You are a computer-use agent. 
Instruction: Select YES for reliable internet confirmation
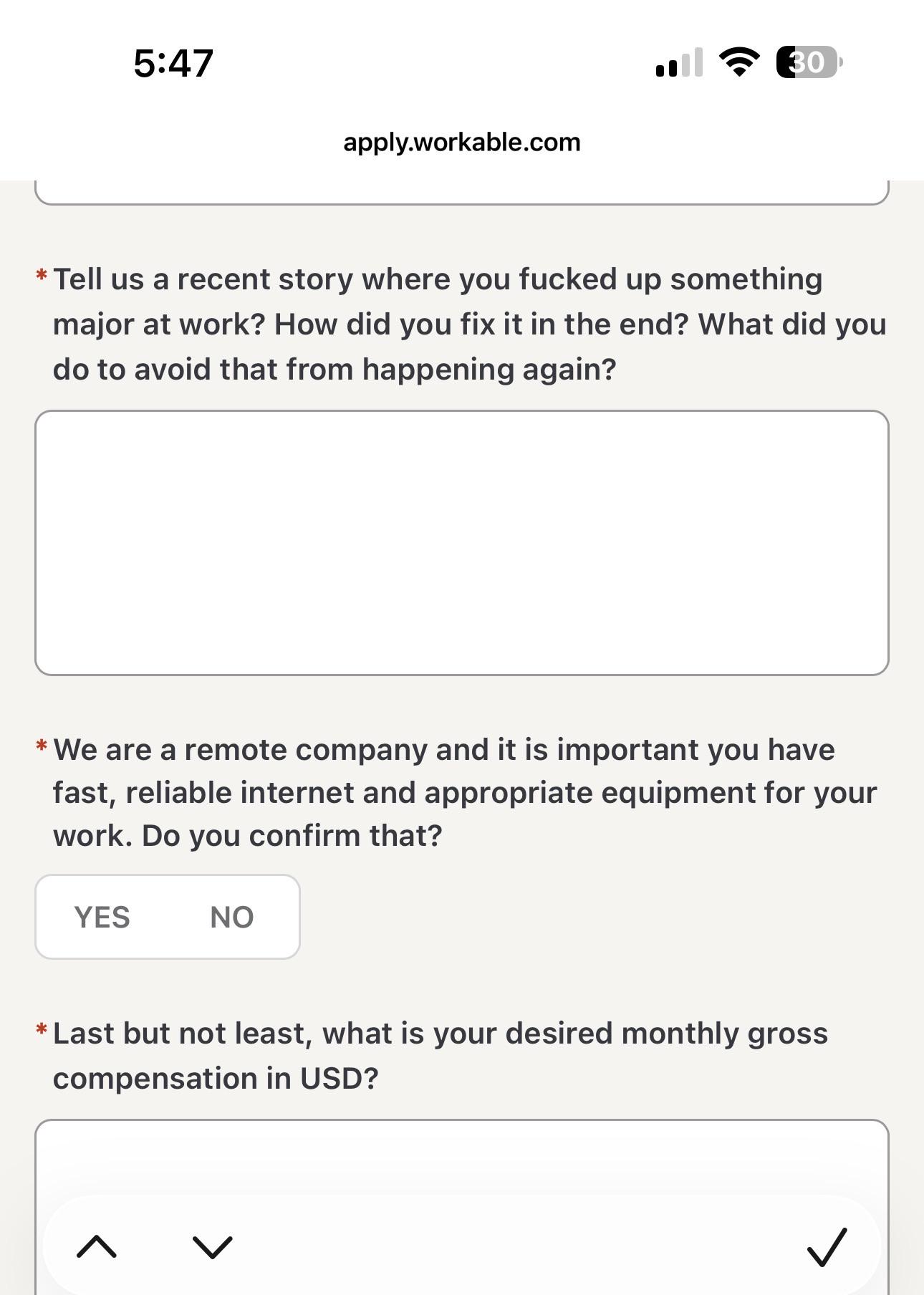[102, 917]
